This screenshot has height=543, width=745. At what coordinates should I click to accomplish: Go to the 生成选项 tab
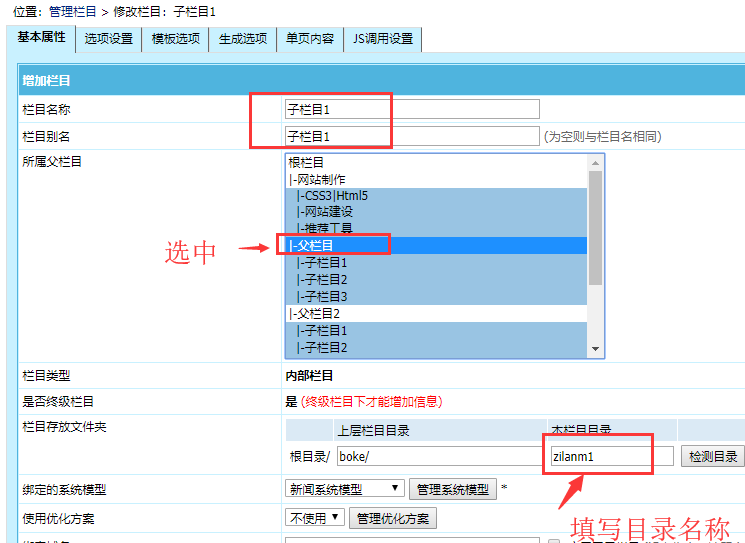(x=243, y=39)
